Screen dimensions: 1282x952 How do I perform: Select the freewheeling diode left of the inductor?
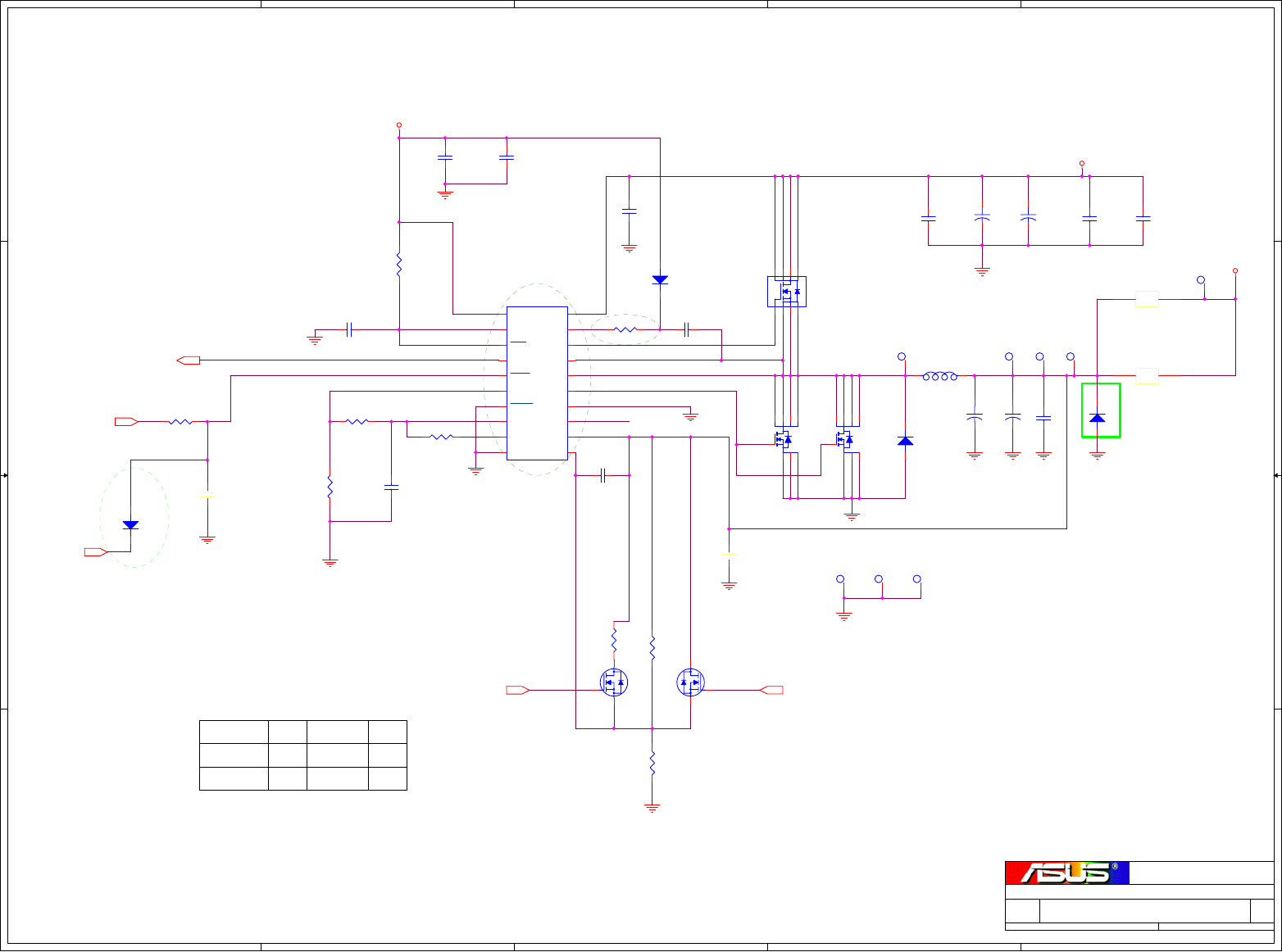905,441
